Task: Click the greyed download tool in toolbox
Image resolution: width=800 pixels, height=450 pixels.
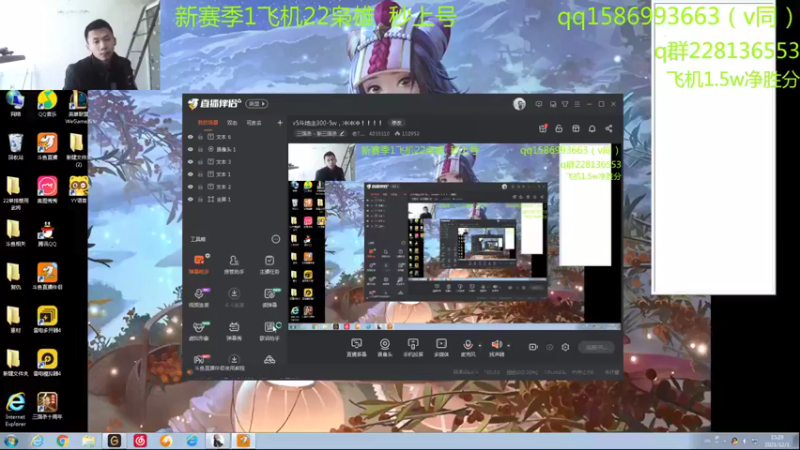Action: click(x=234, y=297)
